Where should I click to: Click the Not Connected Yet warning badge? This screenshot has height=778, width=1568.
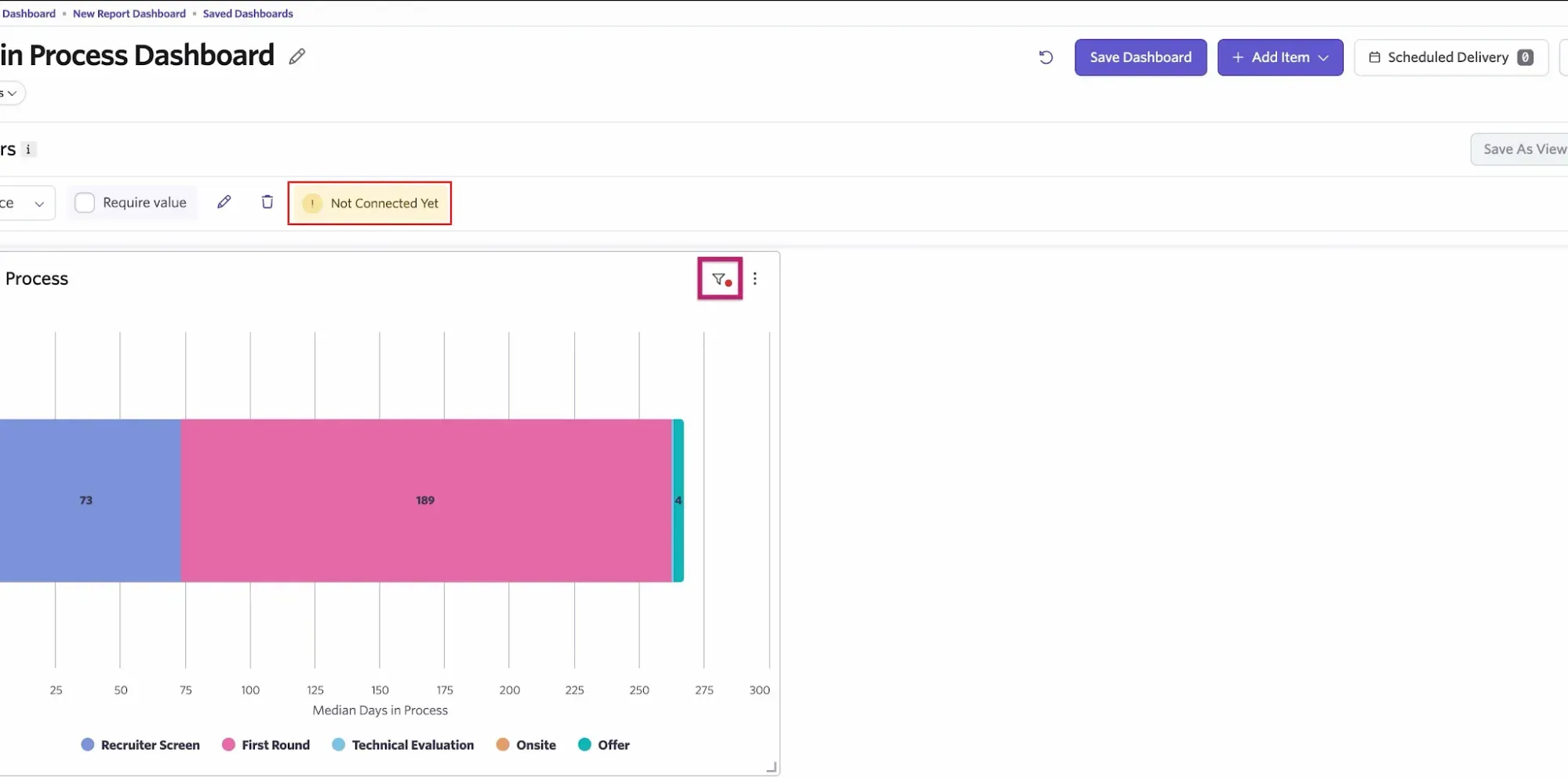(x=369, y=203)
